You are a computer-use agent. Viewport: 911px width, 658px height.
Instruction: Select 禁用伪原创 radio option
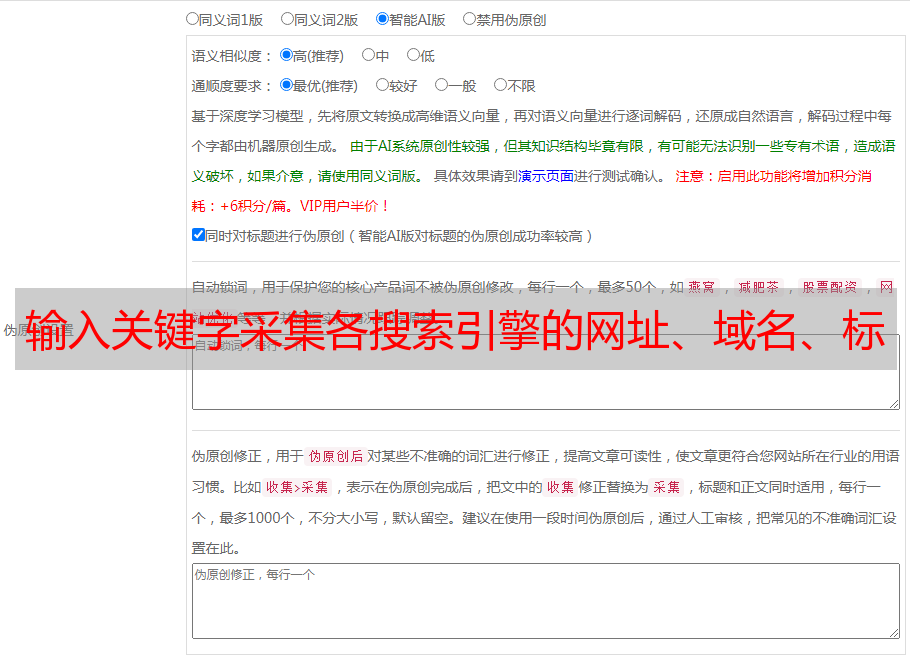[x=469, y=19]
